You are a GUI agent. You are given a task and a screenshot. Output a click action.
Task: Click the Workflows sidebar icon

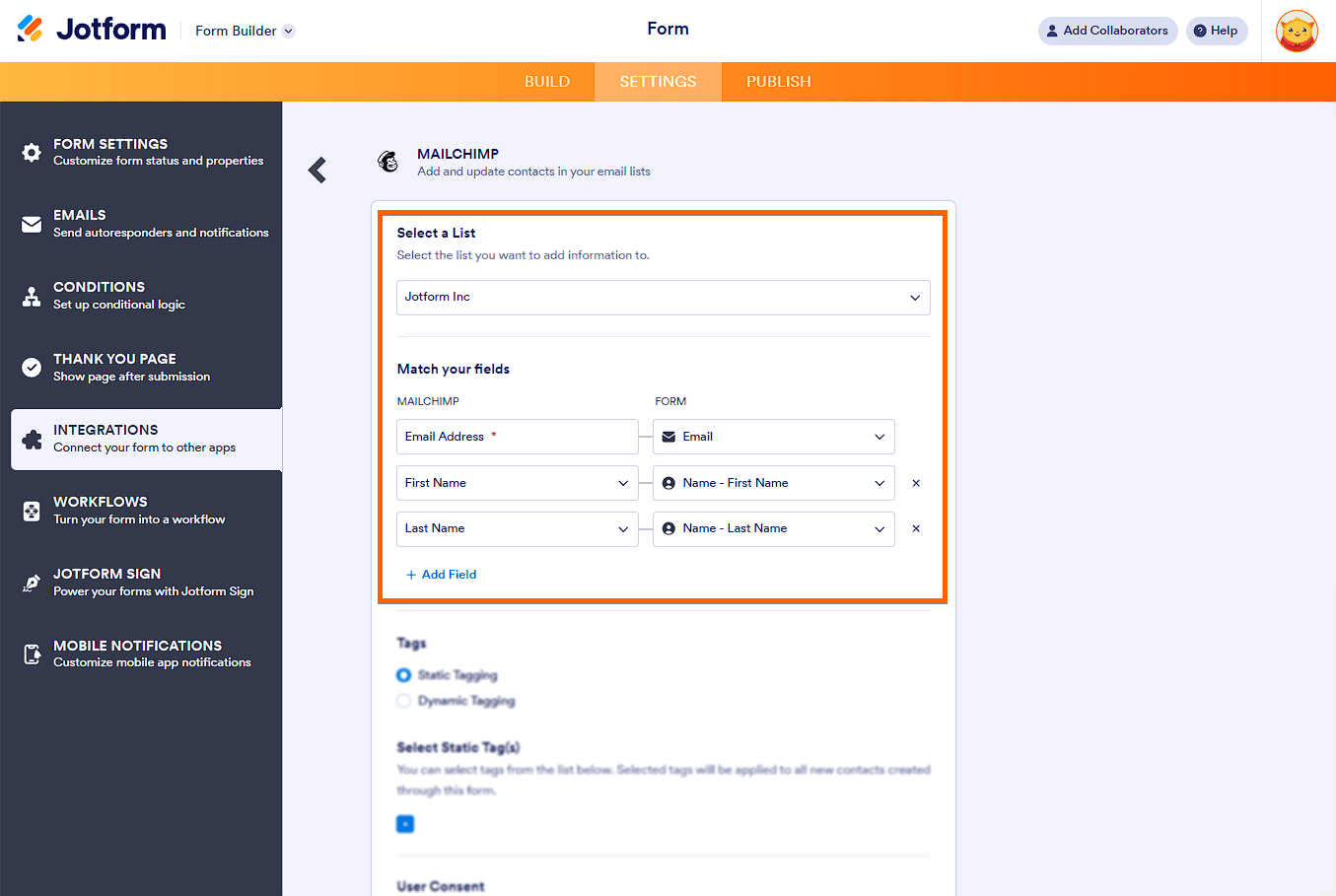tap(32, 511)
